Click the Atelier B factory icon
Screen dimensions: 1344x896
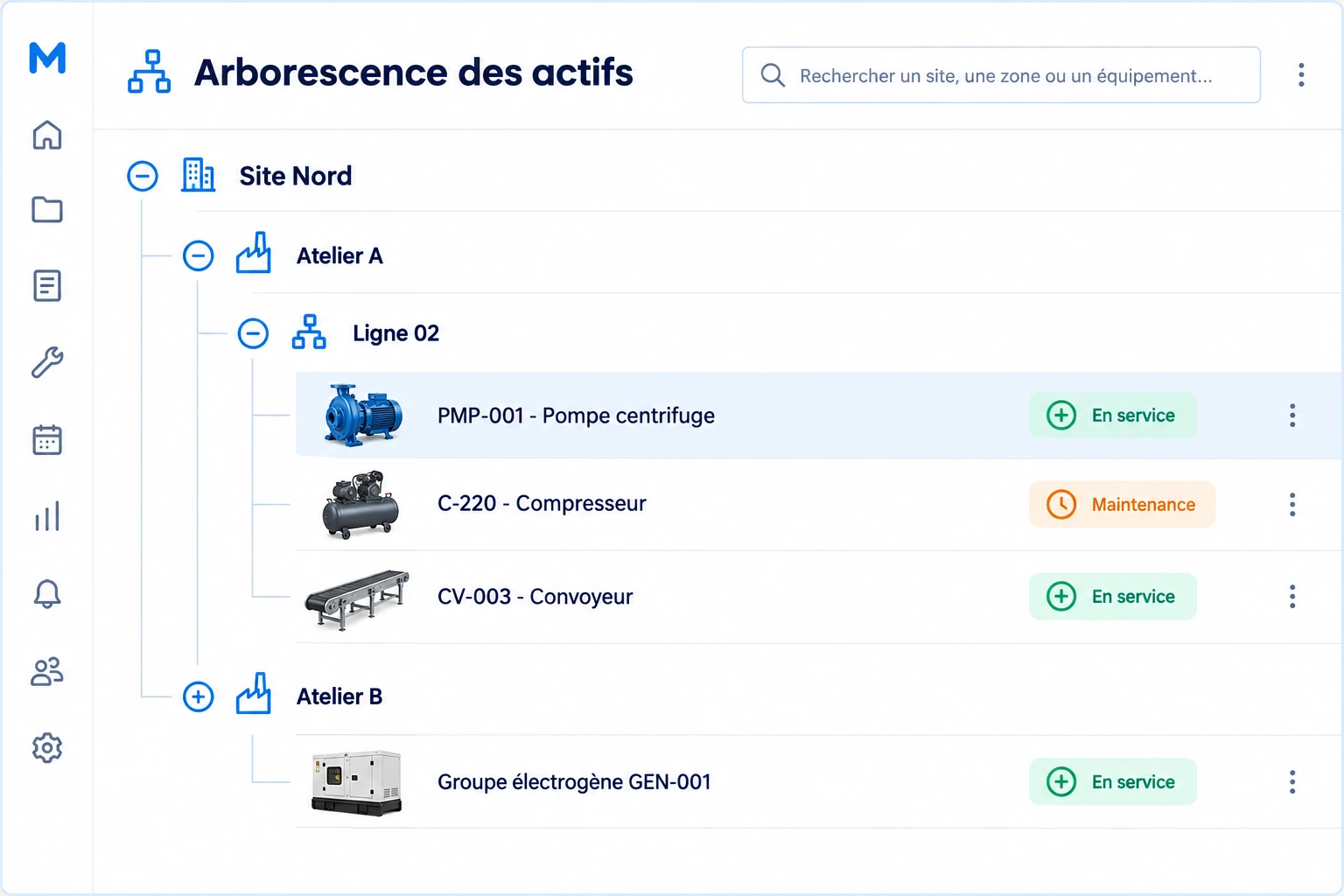pos(254,695)
